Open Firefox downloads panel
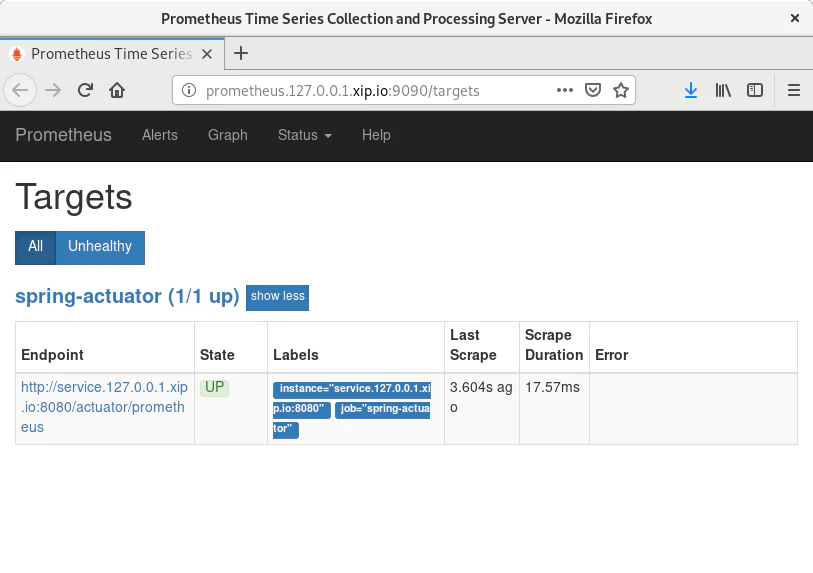Image resolution: width=813 pixels, height=573 pixels. pyautogui.click(x=690, y=90)
